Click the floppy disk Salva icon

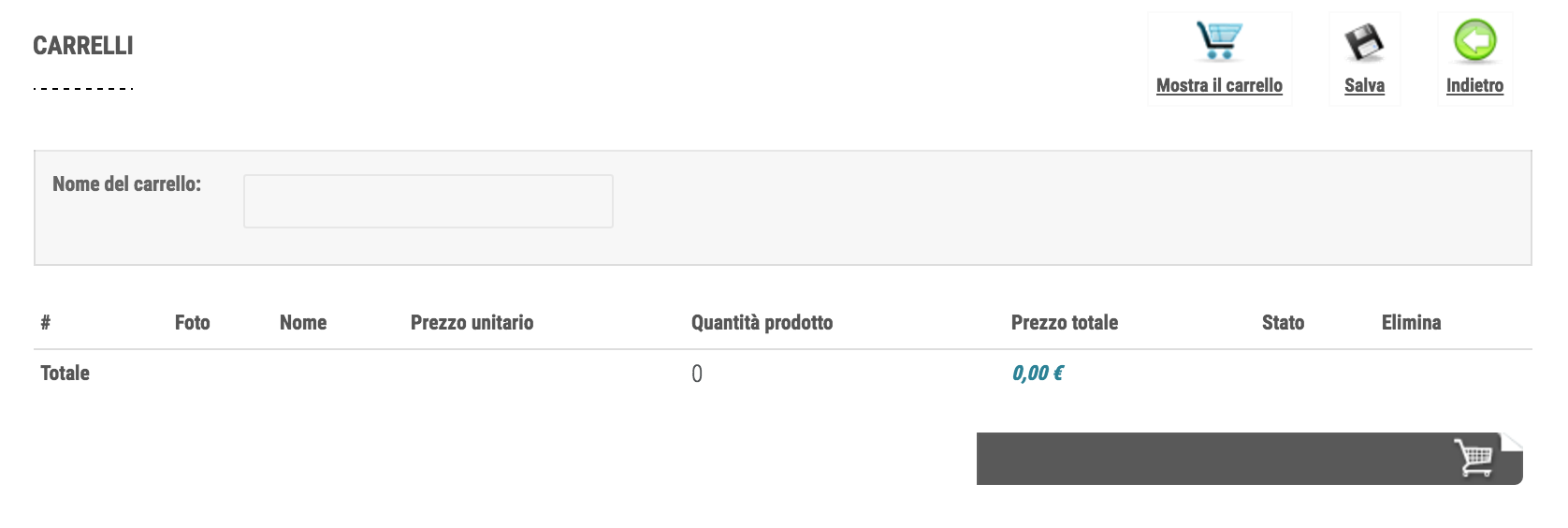click(1364, 42)
